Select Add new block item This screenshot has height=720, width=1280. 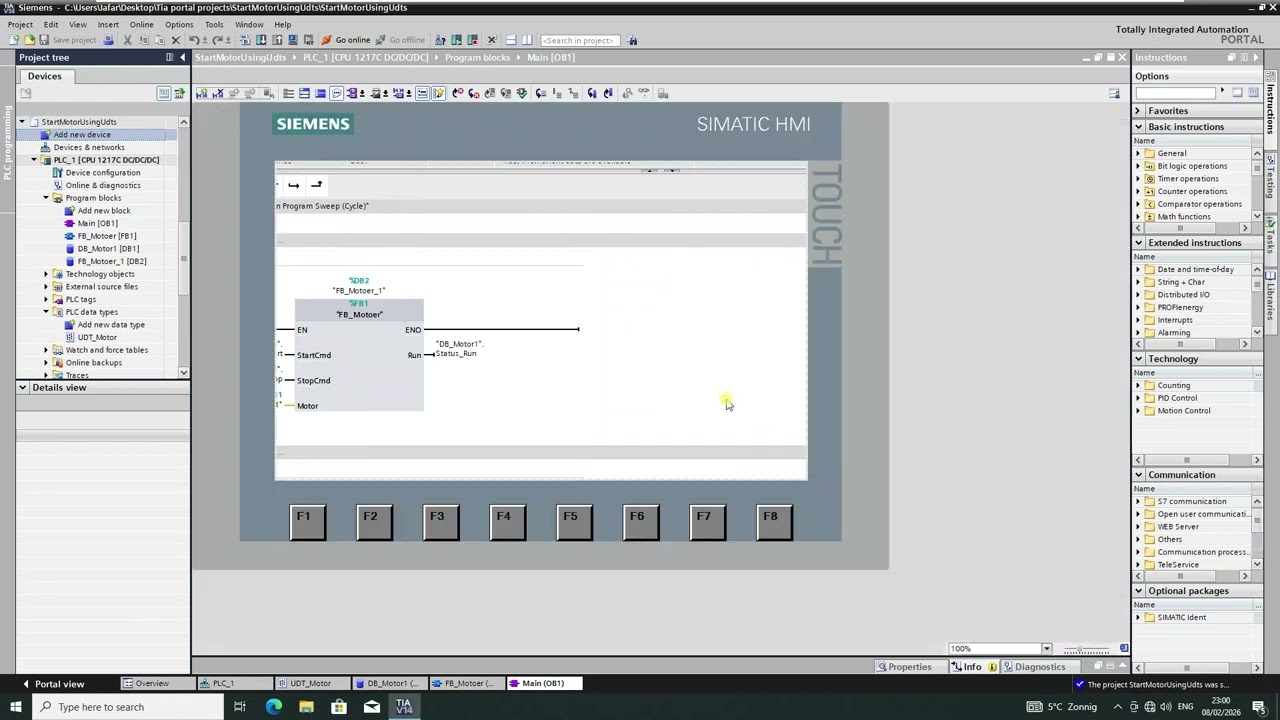(x=104, y=210)
